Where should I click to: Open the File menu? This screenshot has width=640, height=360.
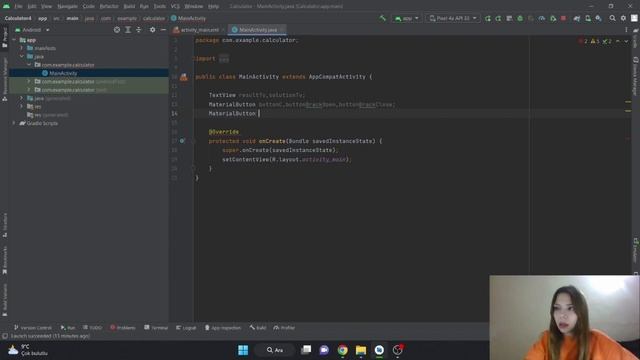coord(18,6)
